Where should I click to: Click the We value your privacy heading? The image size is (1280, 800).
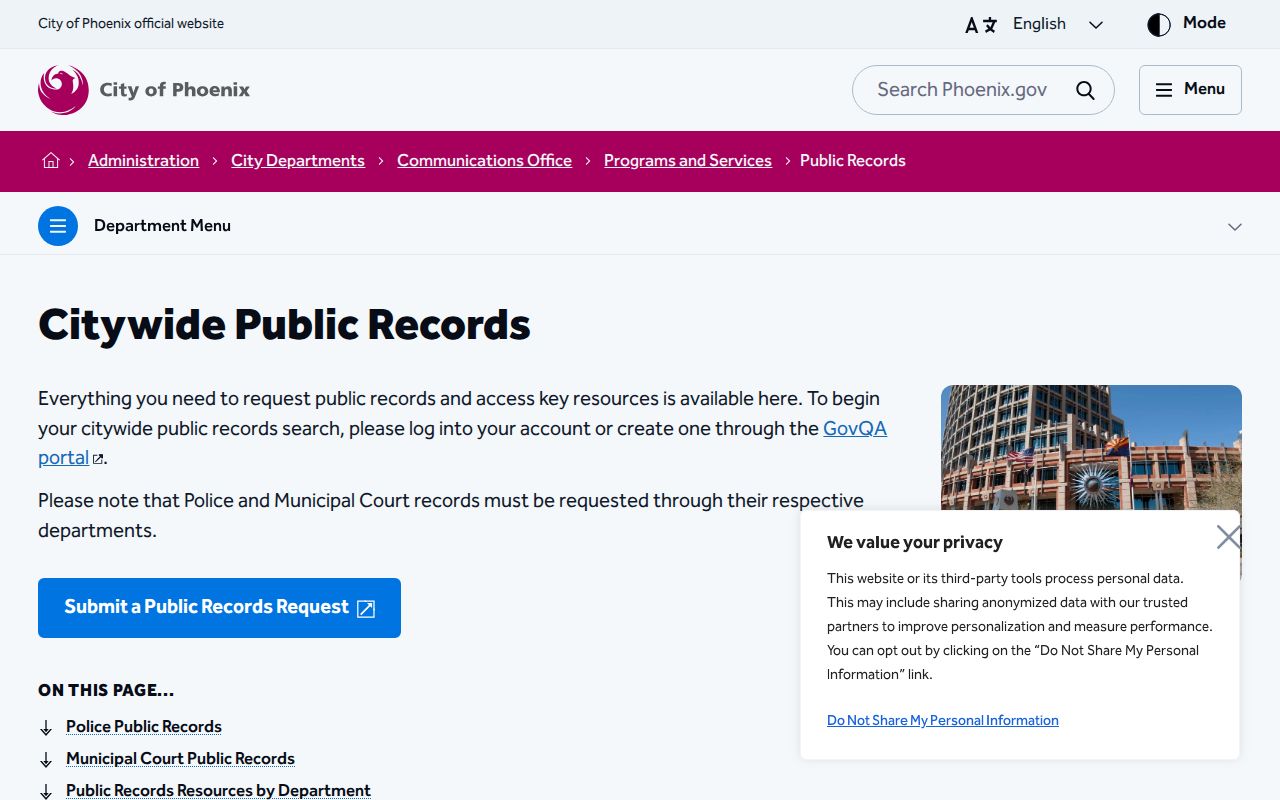point(915,542)
